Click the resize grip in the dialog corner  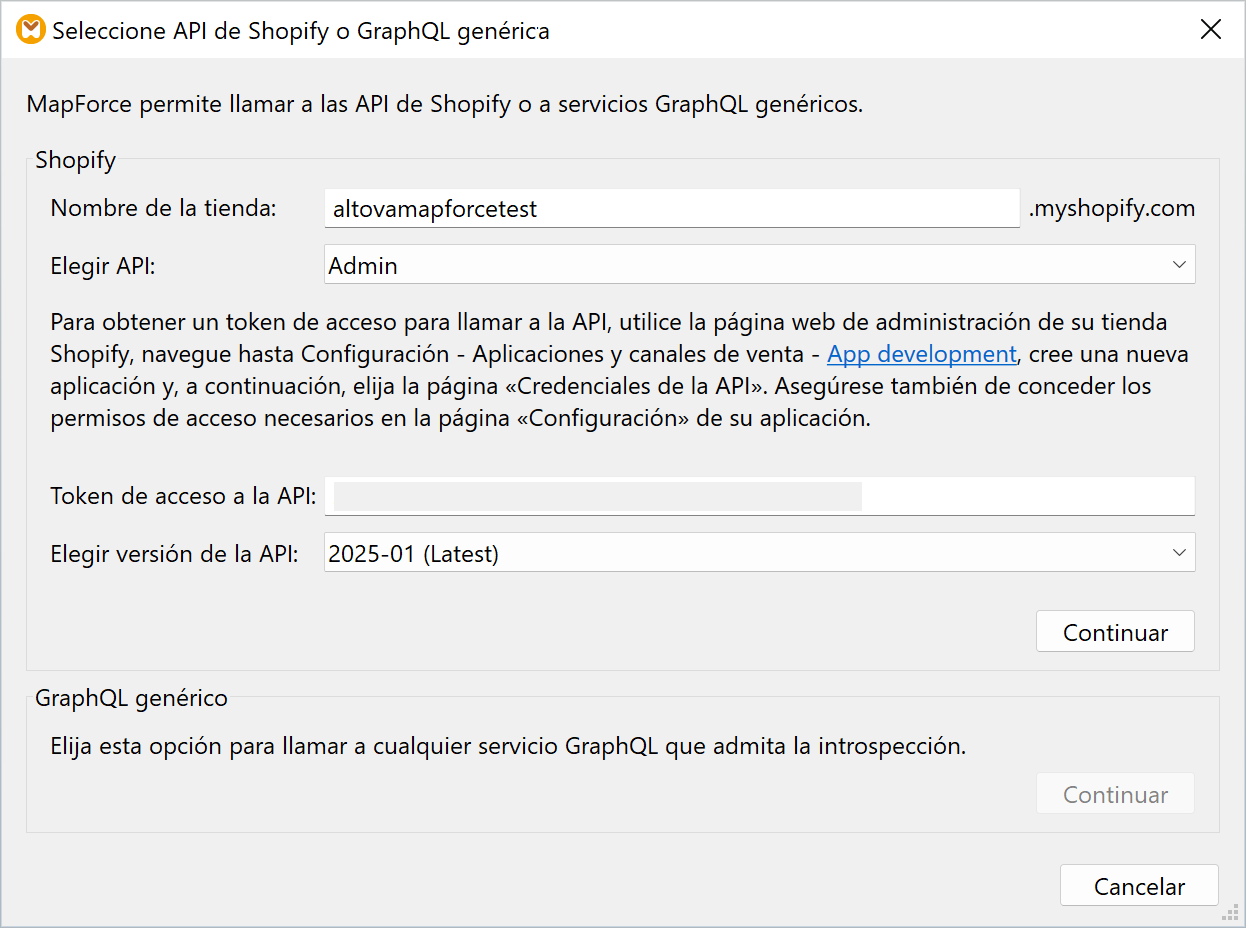point(1231,913)
